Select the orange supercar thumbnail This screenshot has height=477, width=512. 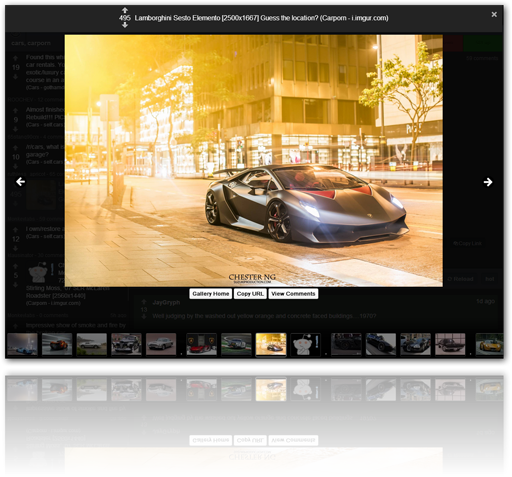(57, 344)
